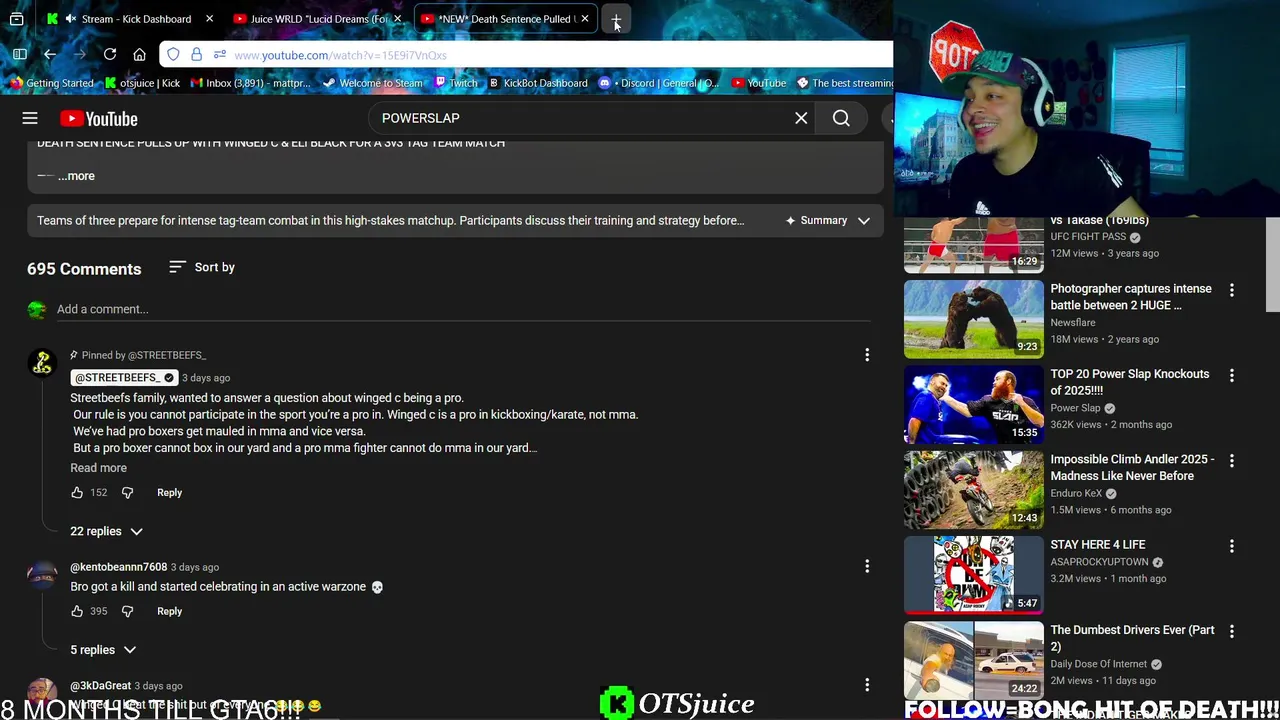
Task: Switch to the Stream - Kick Dashboard tab
Action: (x=130, y=19)
